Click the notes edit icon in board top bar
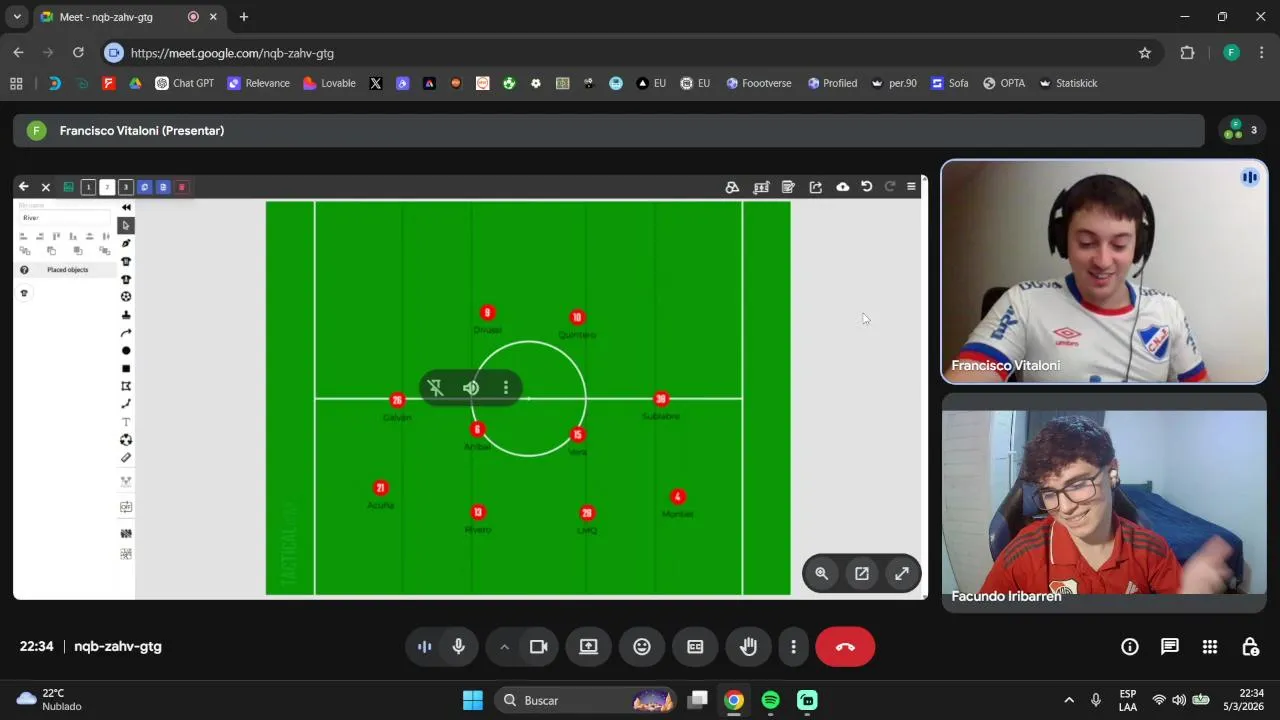1280x720 pixels. pyautogui.click(x=788, y=187)
